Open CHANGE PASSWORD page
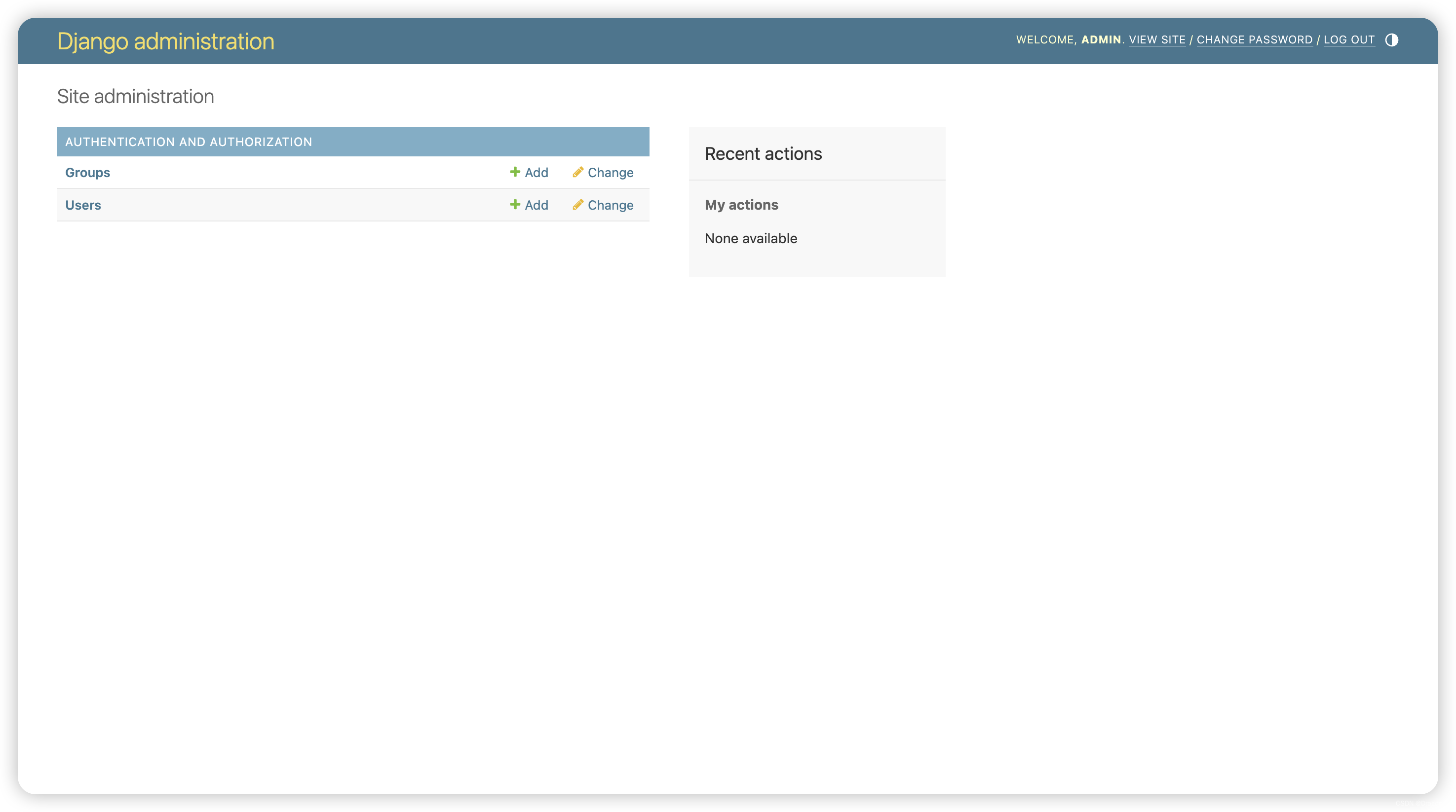This screenshot has height=812, width=1456. (1255, 39)
